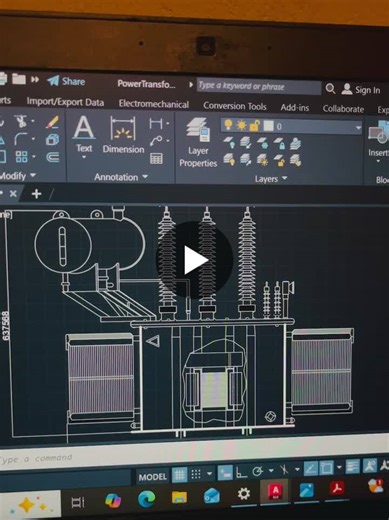Open File Explorer from taskbar
This screenshot has height=520, width=389.
(179, 497)
